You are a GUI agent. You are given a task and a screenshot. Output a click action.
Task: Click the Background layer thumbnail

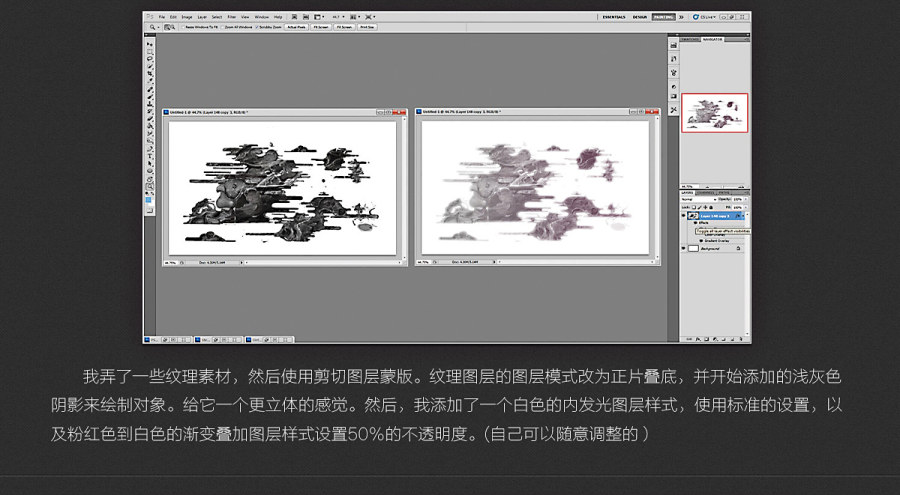point(693,248)
